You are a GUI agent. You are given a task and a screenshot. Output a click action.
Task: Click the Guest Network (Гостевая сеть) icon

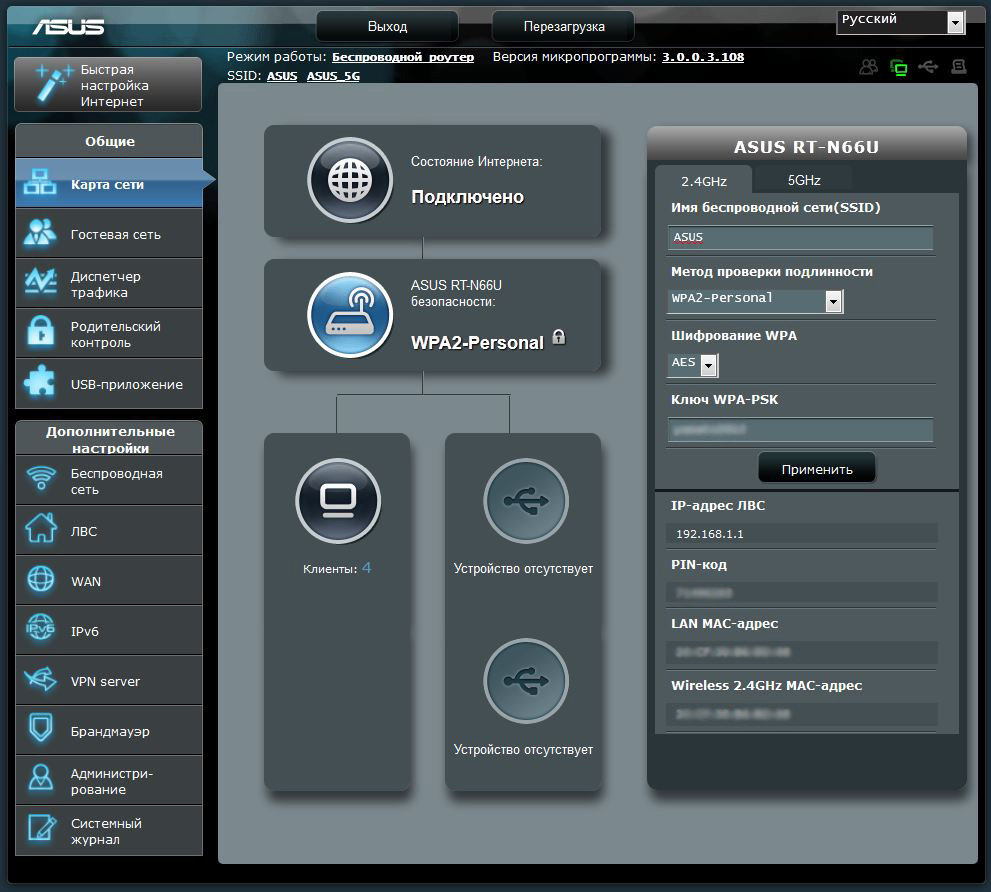pos(40,233)
